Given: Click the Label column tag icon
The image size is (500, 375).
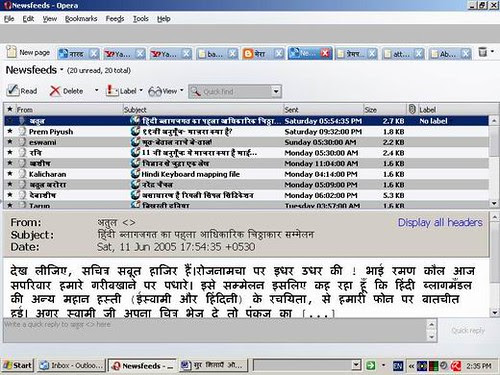Looking at the screenshot, I should coord(412,109).
